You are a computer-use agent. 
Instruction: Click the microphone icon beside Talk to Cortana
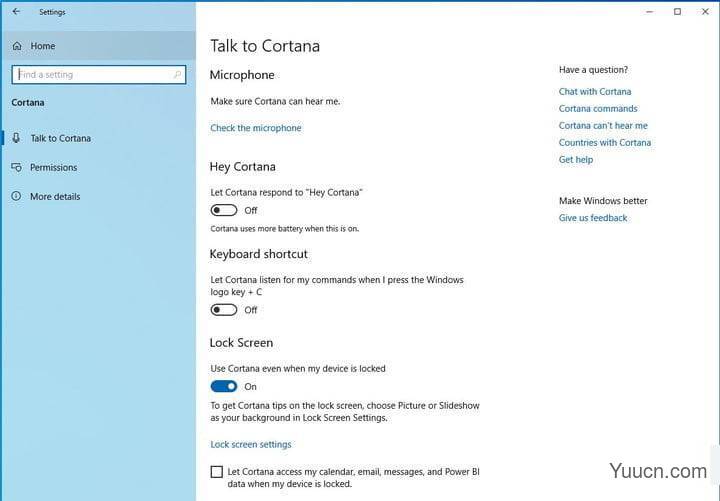(16, 138)
